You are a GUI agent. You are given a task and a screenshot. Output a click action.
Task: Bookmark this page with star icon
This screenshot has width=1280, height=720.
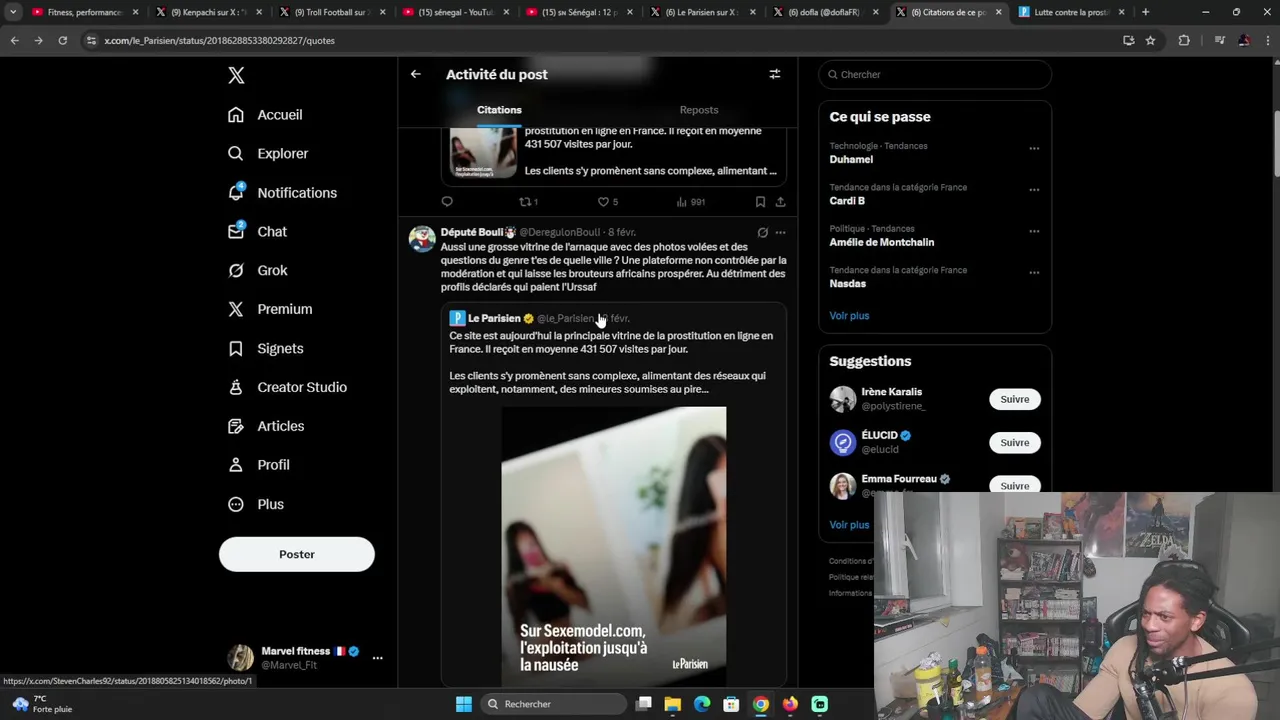point(1150,40)
